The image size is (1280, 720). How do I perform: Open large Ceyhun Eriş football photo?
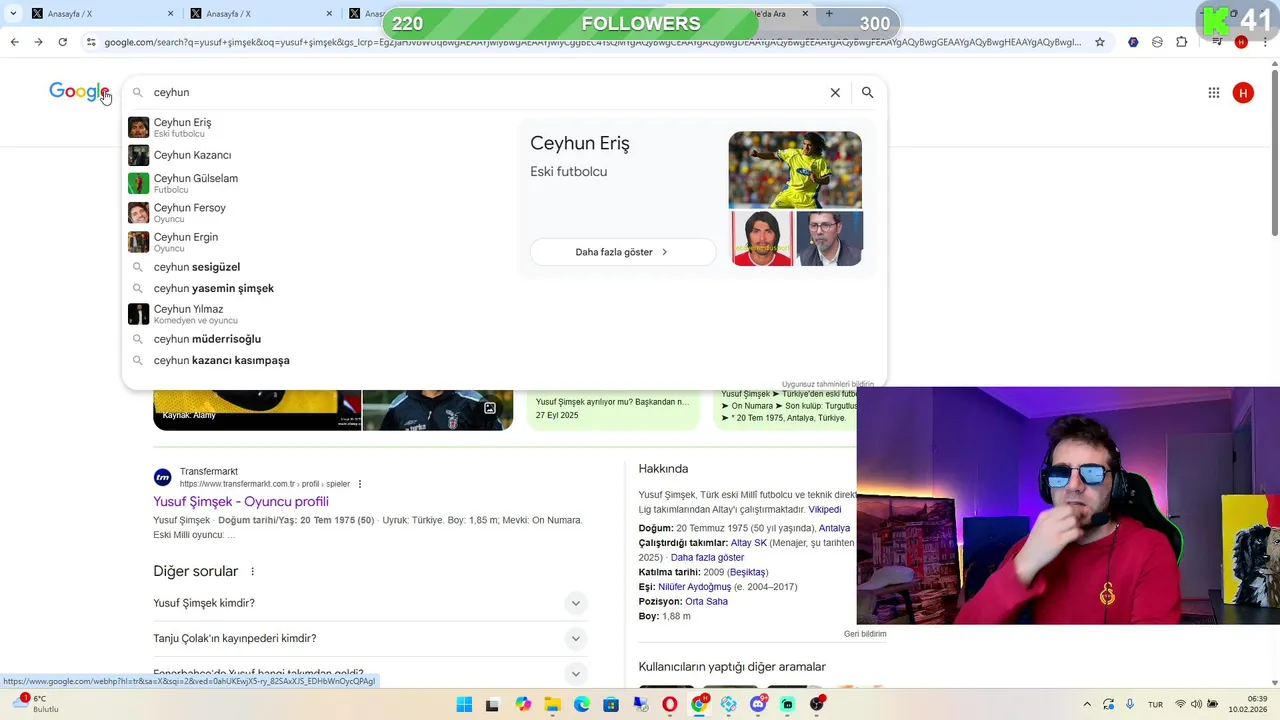[795, 170]
